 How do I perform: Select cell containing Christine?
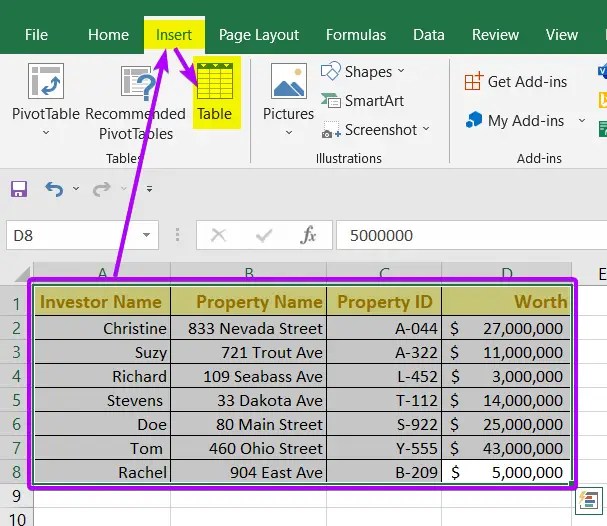pyautogui.click(x=102, y=328)
